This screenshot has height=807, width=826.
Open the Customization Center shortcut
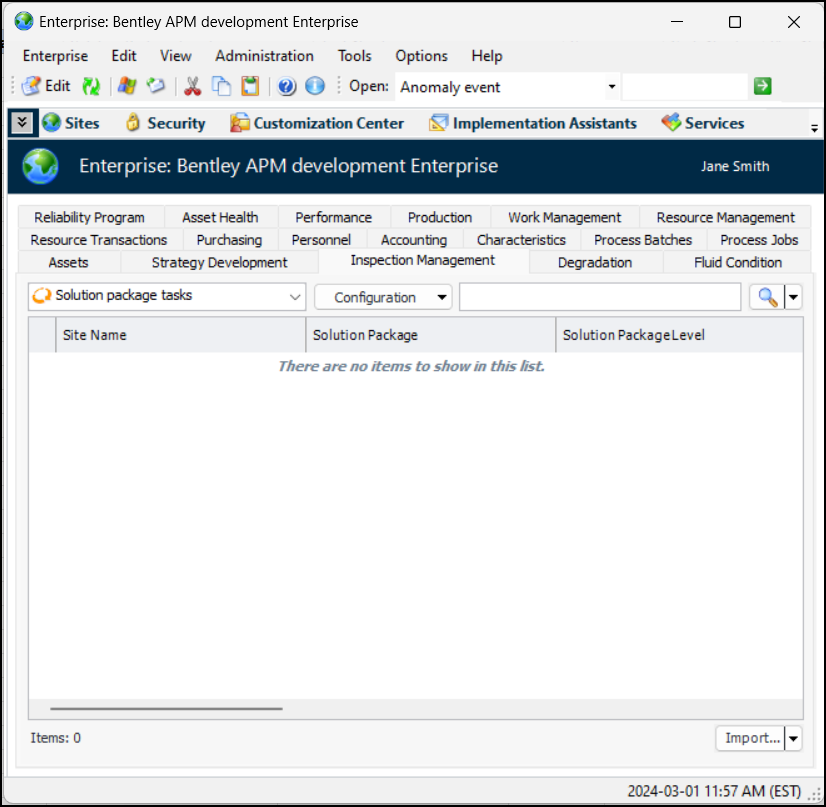[317, 123]
